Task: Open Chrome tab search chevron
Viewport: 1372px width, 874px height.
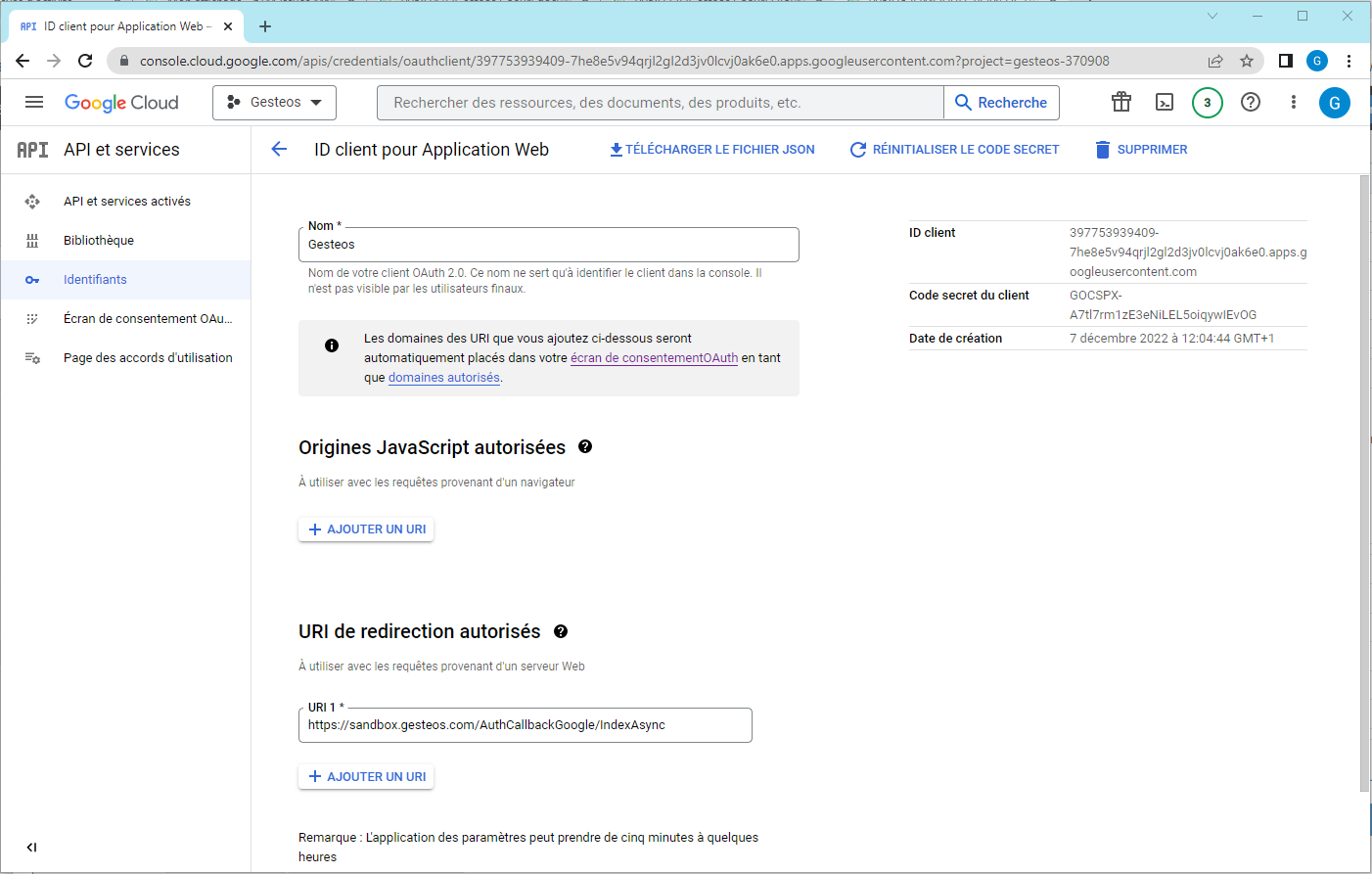Action: [x=1212, y=16]
